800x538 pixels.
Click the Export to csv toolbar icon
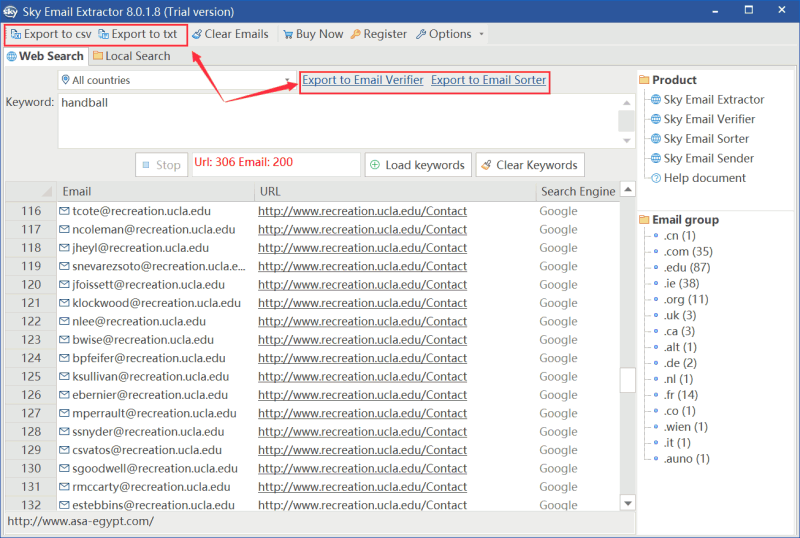point(16,34)
